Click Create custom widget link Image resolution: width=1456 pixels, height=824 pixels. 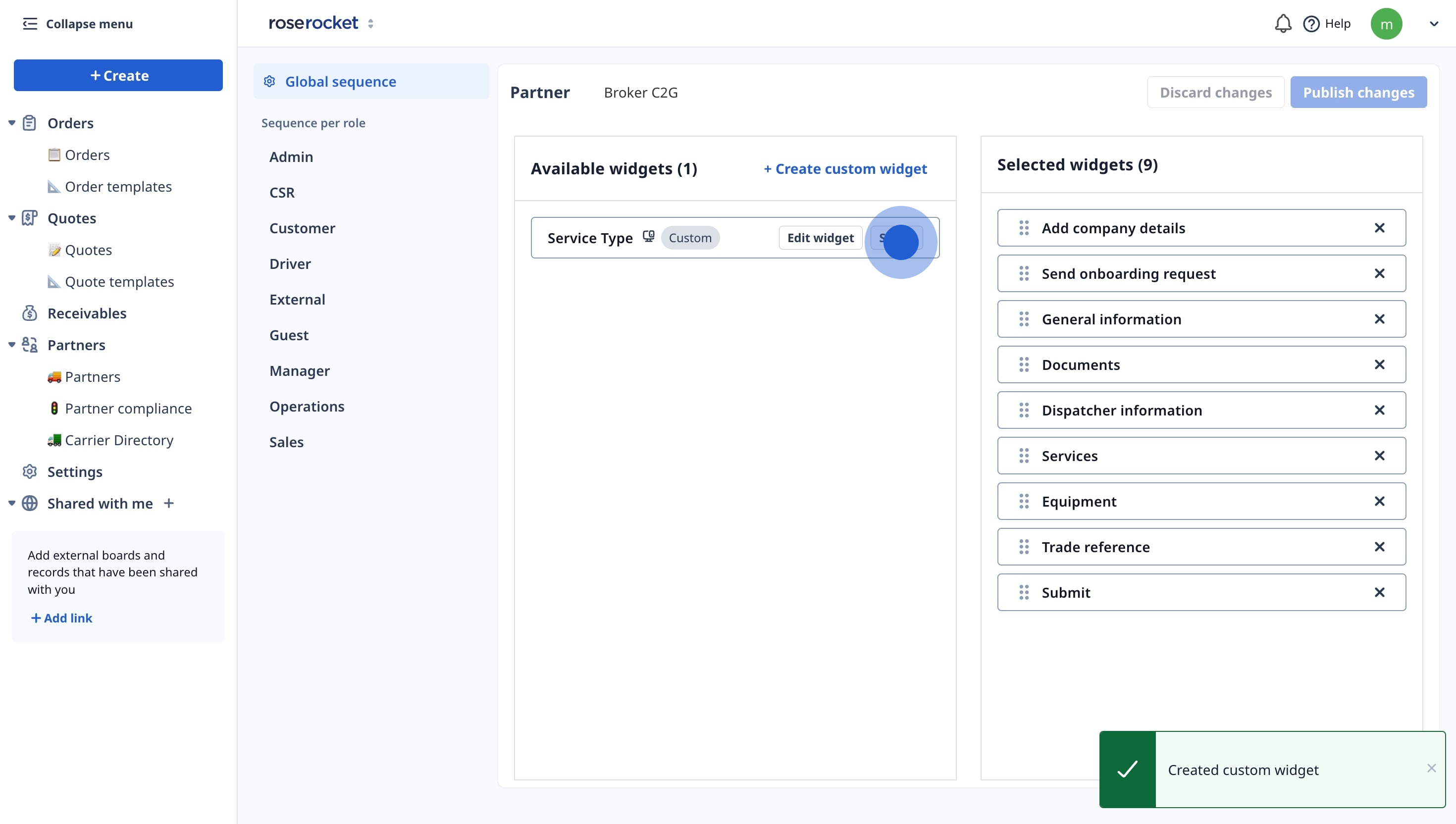[x=845, y=169]
